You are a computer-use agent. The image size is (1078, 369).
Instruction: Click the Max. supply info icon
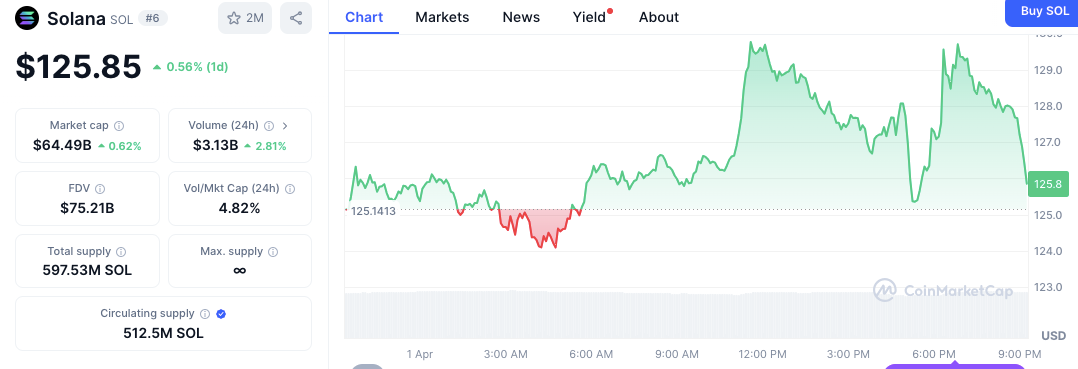[x=273, y=251]
